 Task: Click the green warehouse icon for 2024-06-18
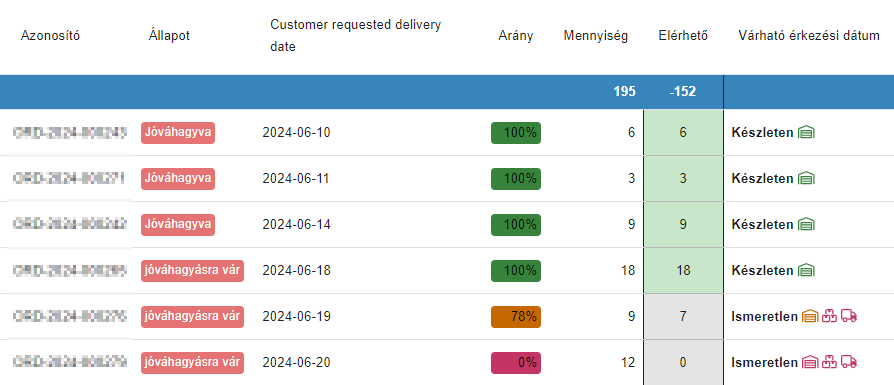[806, 270]
